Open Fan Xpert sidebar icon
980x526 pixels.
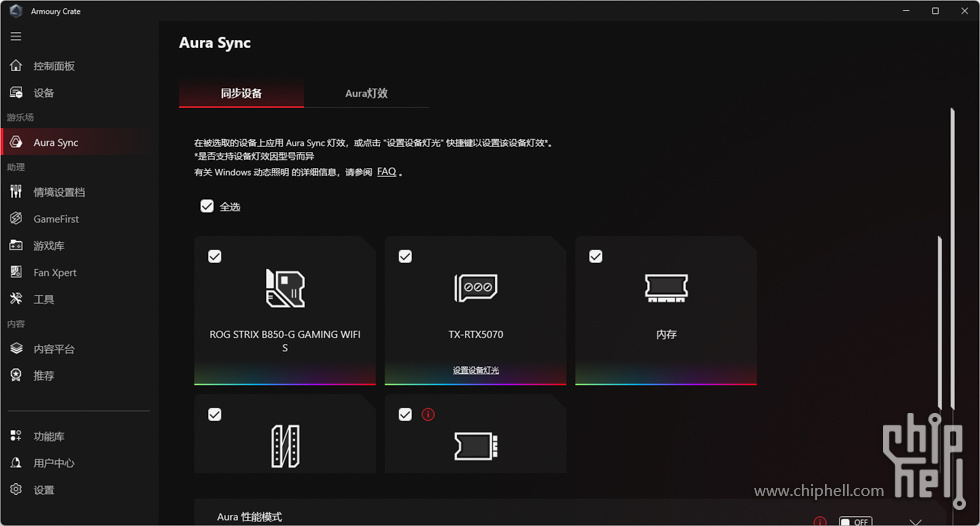click(16, 272)
